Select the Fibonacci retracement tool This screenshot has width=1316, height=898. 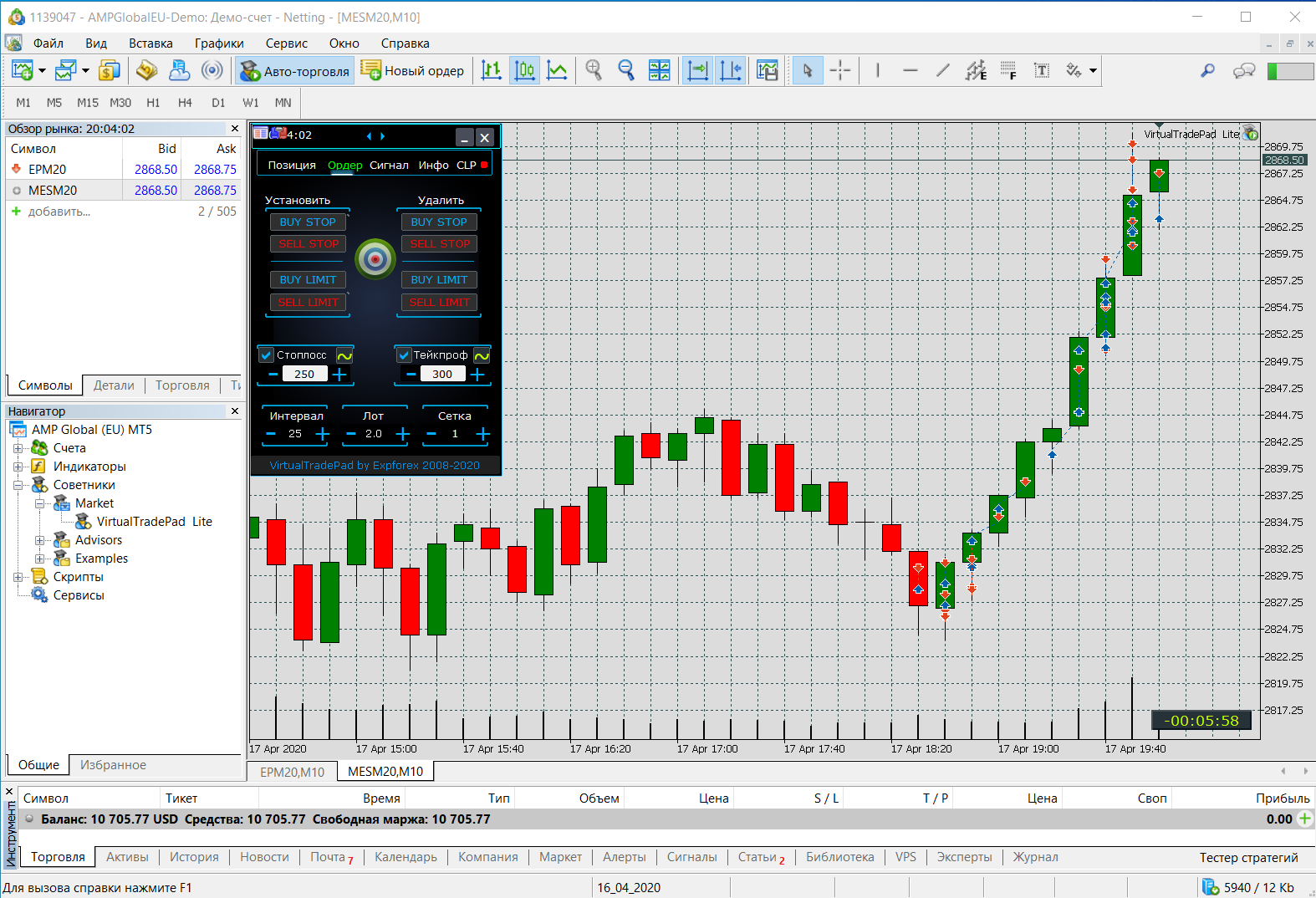click(1008, 71)
